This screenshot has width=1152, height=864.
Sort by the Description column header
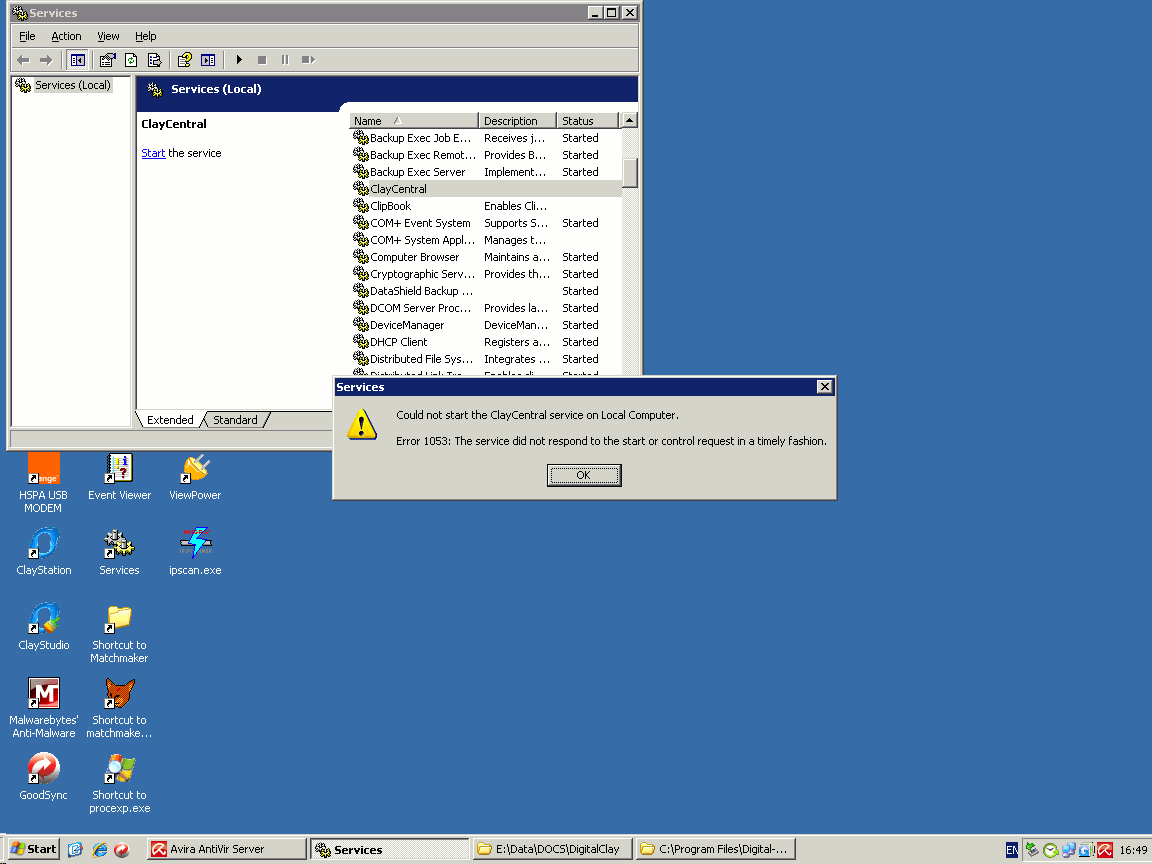pos(517,120)
